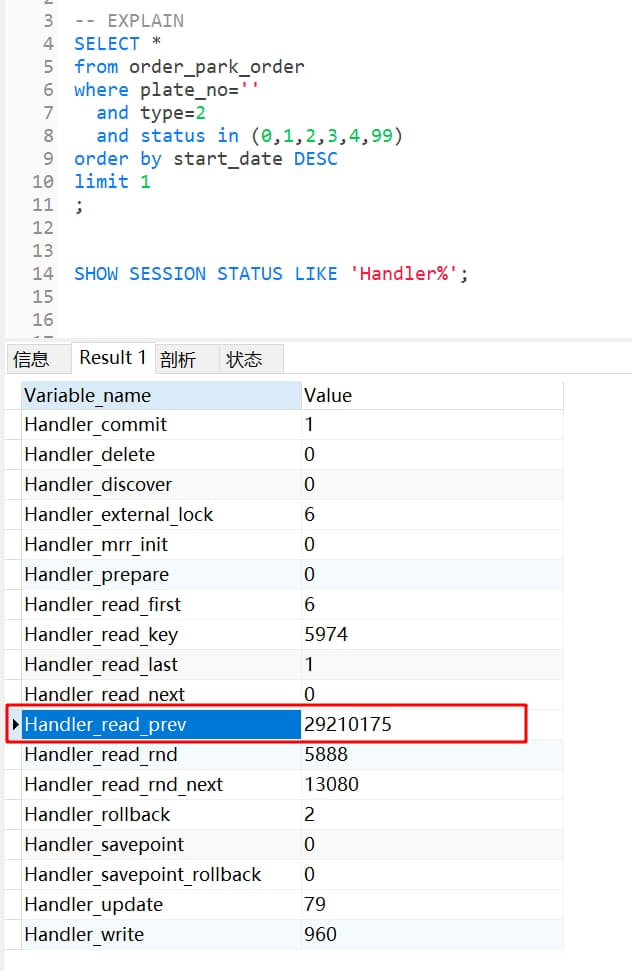This screenshot has height=971, width=632.
Task: Click the row indicator arrow beside Handler_read_prev
Action: [16, 724]
